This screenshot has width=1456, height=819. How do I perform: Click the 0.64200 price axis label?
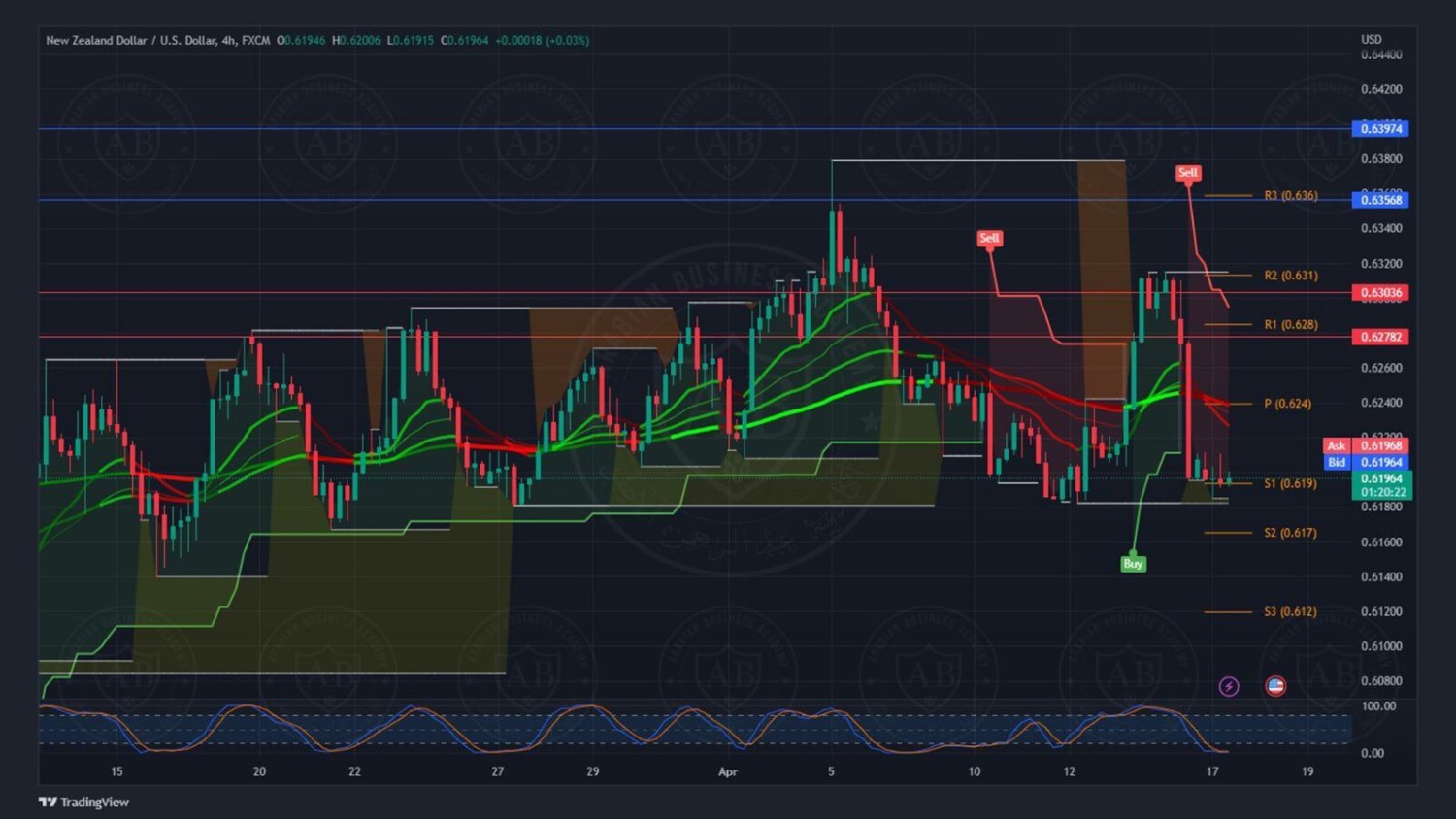coord(1381,89)
